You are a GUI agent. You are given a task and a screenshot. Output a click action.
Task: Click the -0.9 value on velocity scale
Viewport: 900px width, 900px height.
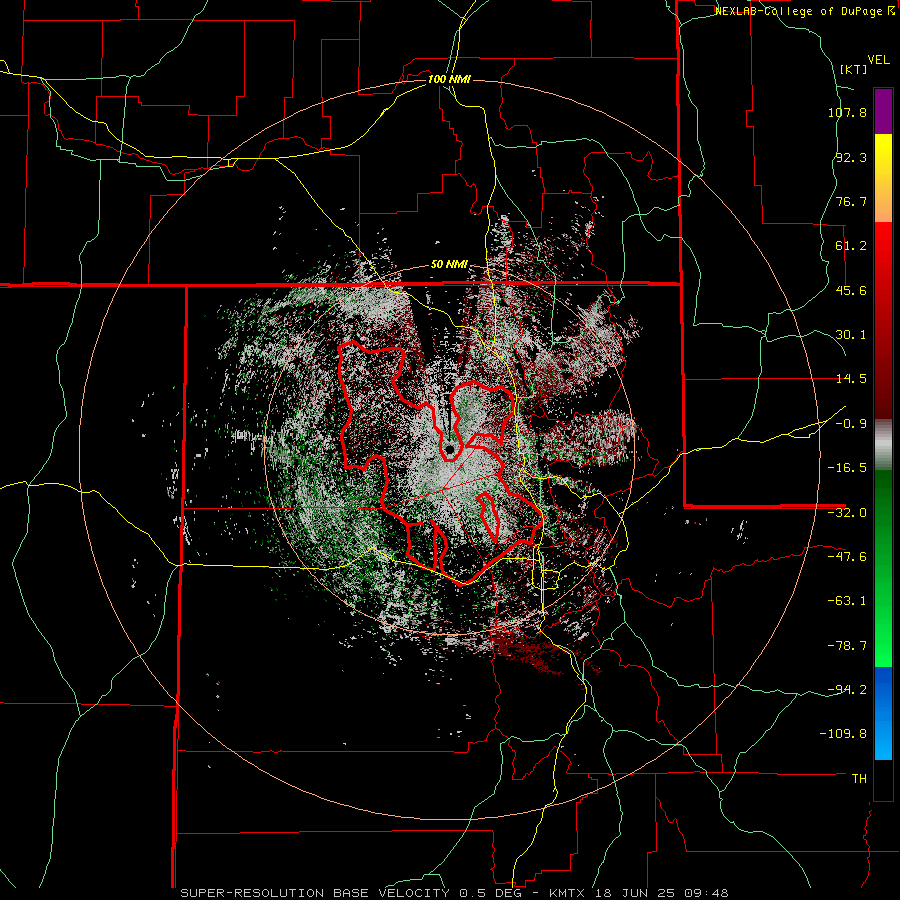851,424
